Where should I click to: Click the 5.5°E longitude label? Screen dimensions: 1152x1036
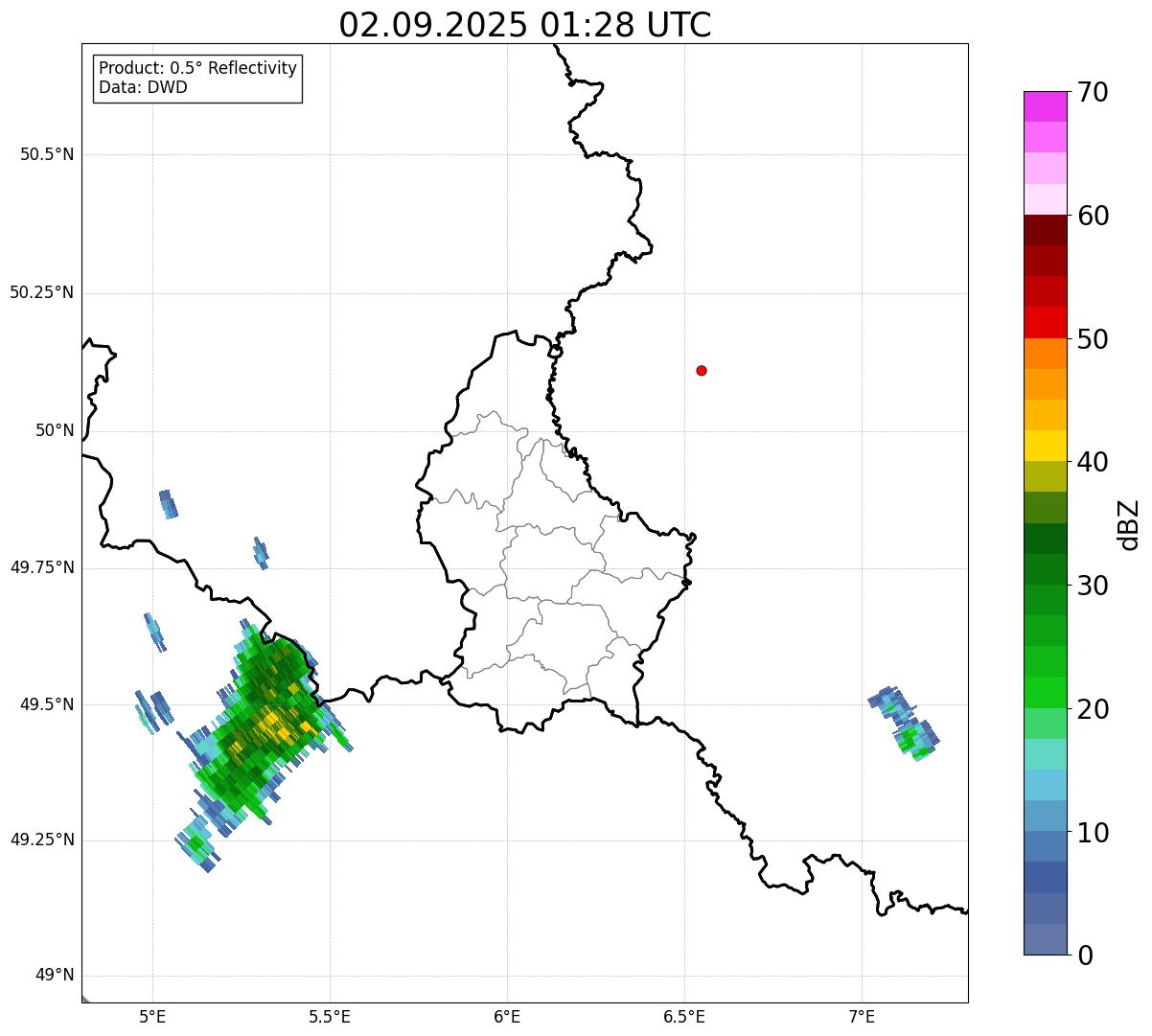[330, 1017]
